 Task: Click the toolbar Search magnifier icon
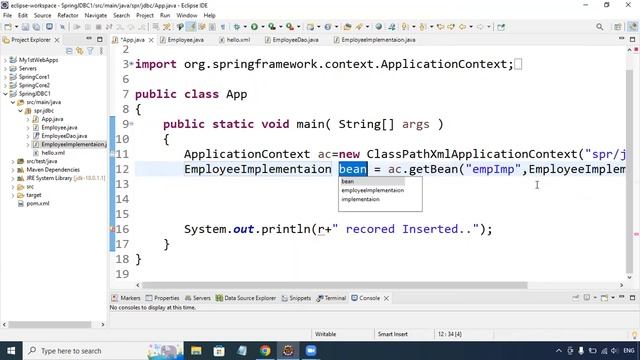click(599, 27)
